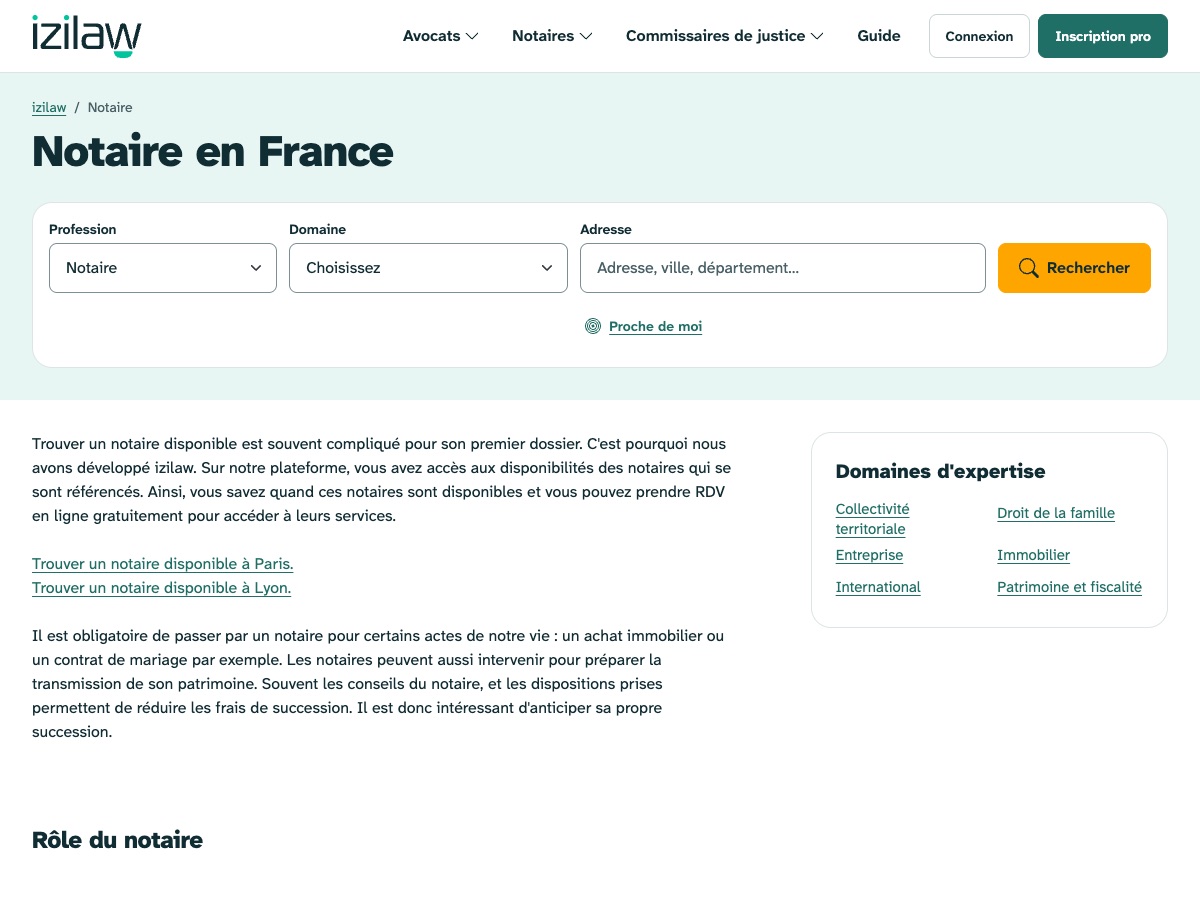Click the Rechercher button
The image size is (1200, 900).
(x=1074, y=268)
